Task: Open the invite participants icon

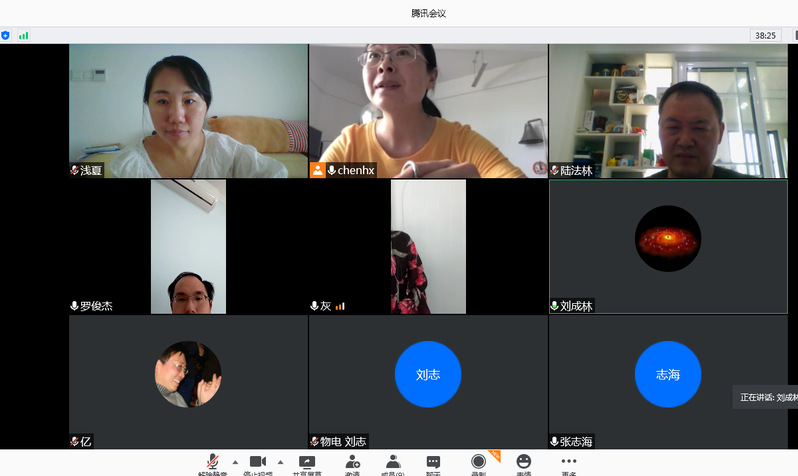Action: (353, 462)
